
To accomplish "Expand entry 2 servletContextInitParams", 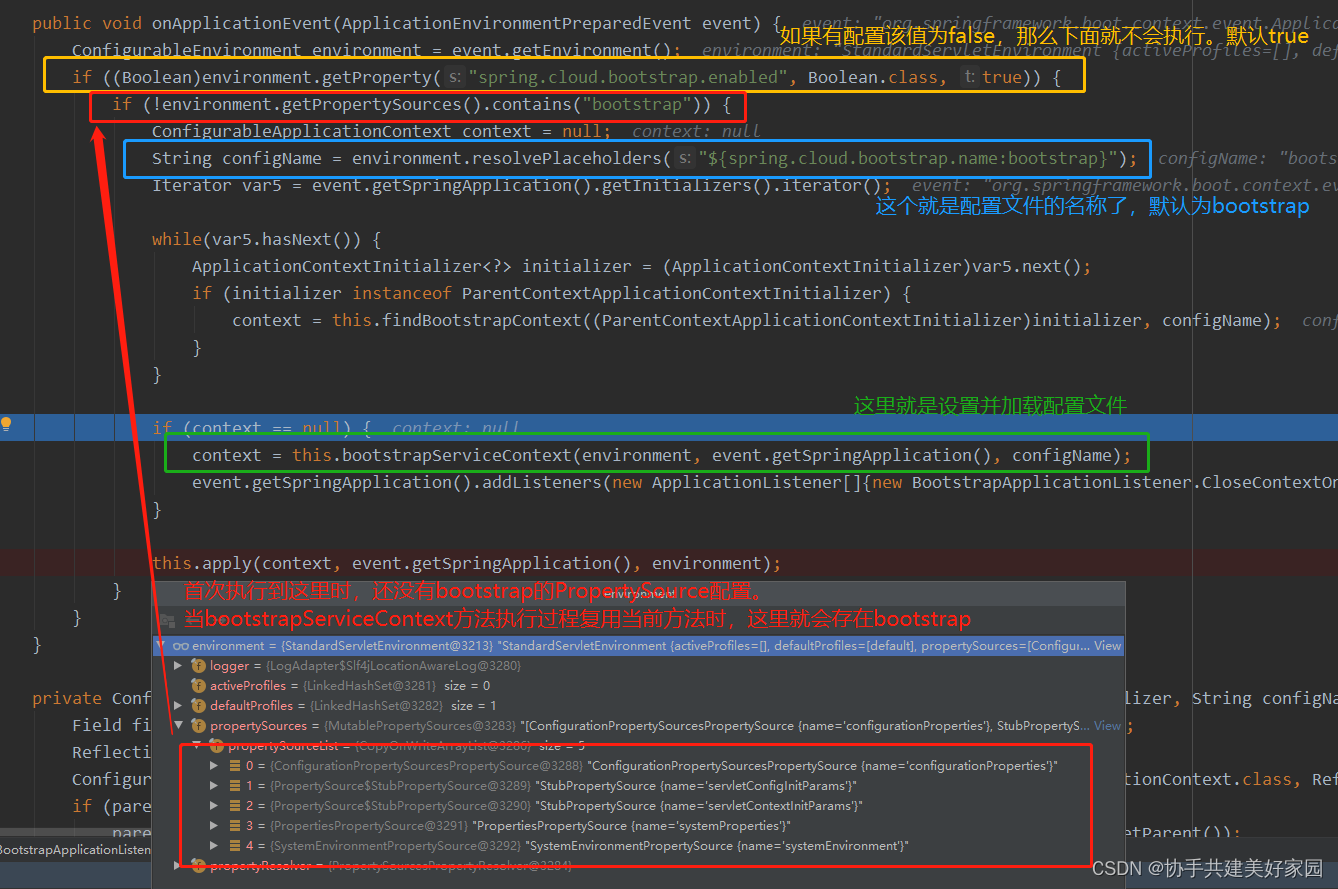I will click(x=215, y=806).
